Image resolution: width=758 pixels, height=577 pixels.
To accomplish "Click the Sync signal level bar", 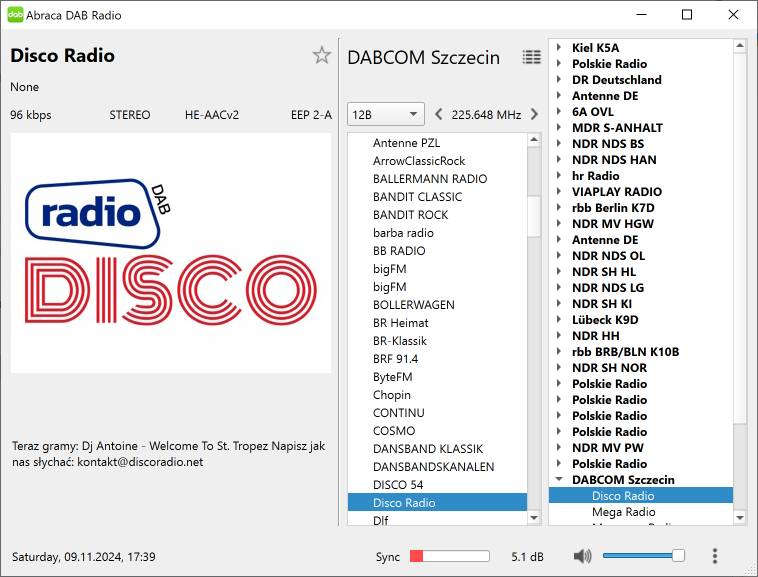I will (449, 556).
